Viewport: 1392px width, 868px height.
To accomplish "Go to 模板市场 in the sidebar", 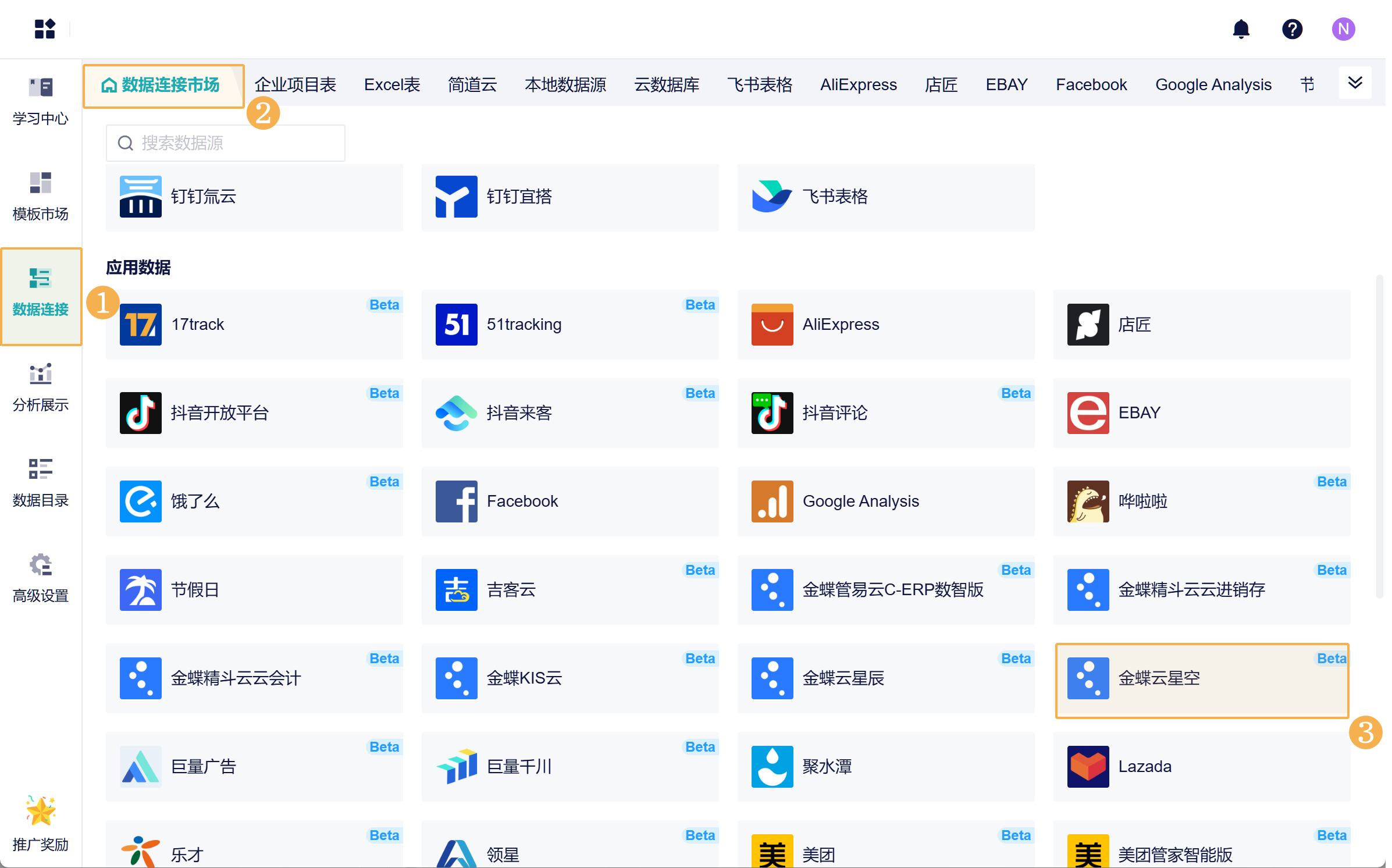I will [40, 197].
